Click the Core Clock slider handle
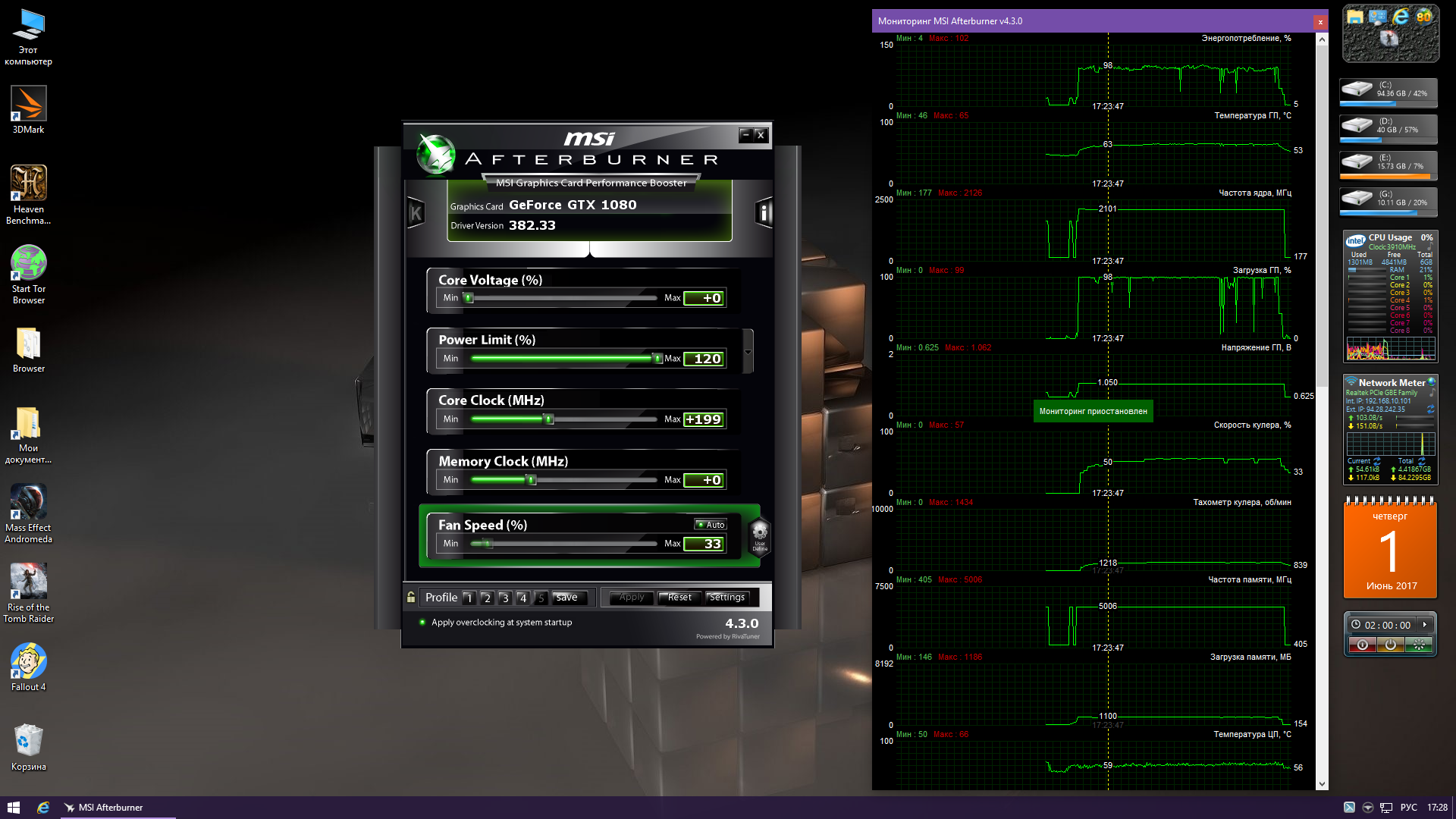 coord(549,419)
